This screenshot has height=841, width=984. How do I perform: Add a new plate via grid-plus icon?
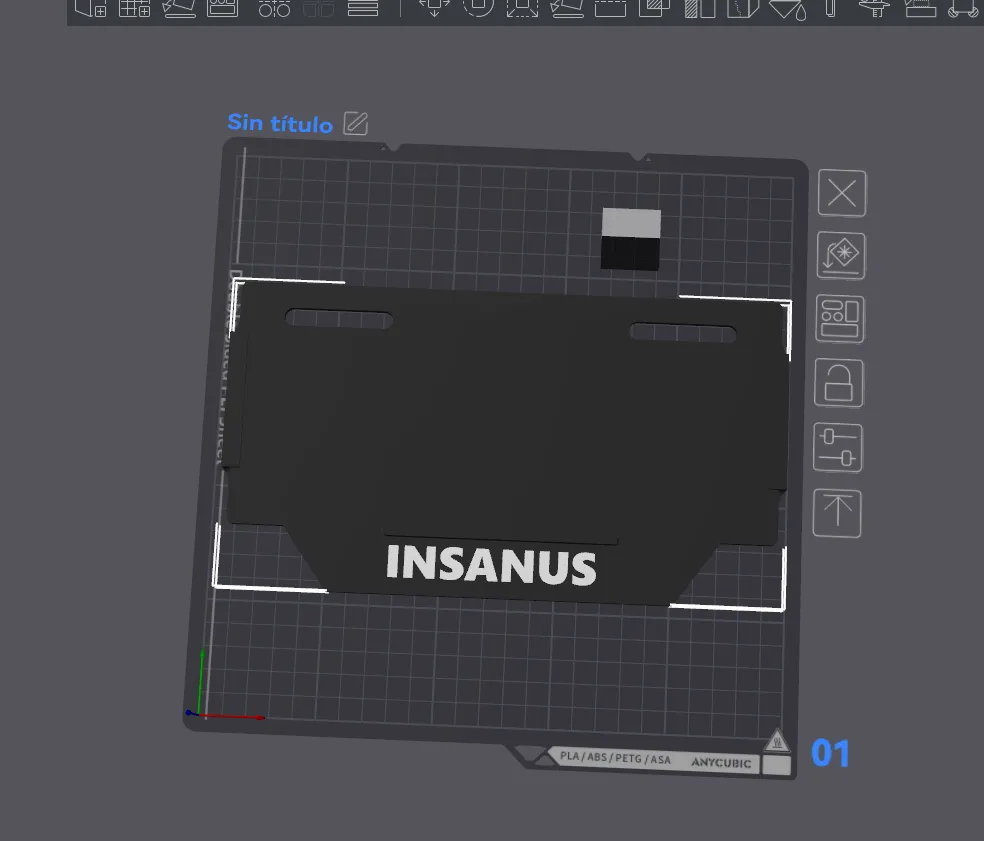135,8
